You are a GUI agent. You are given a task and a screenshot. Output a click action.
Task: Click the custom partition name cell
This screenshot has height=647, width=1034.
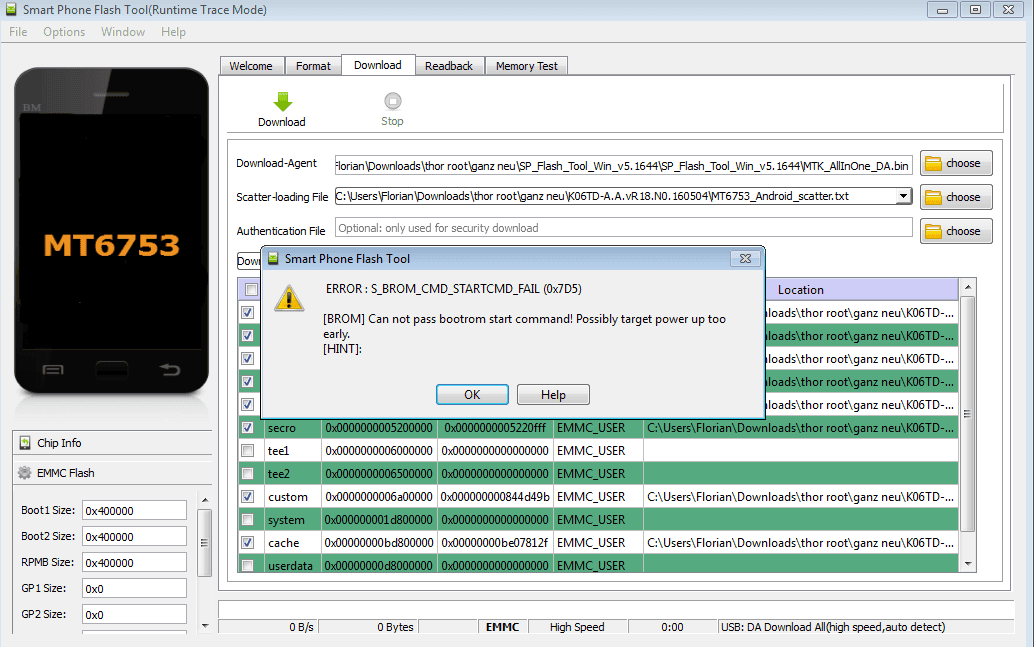tap(292, 497)
